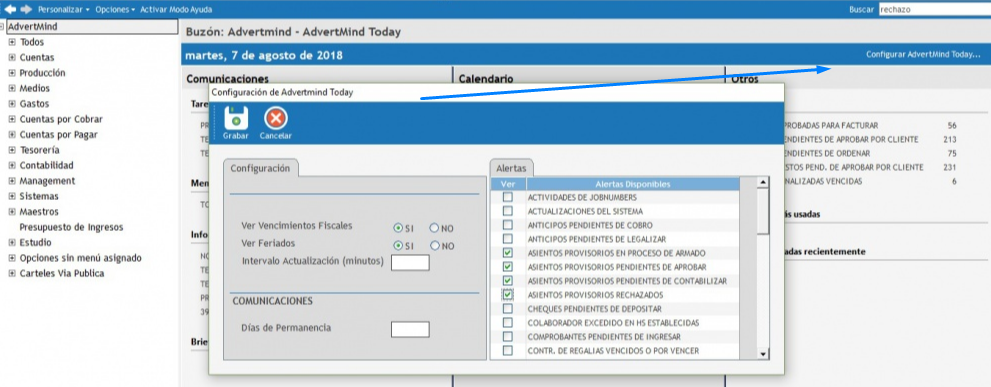
Task: Click the back navigation arrow
Action: point(10,9)
